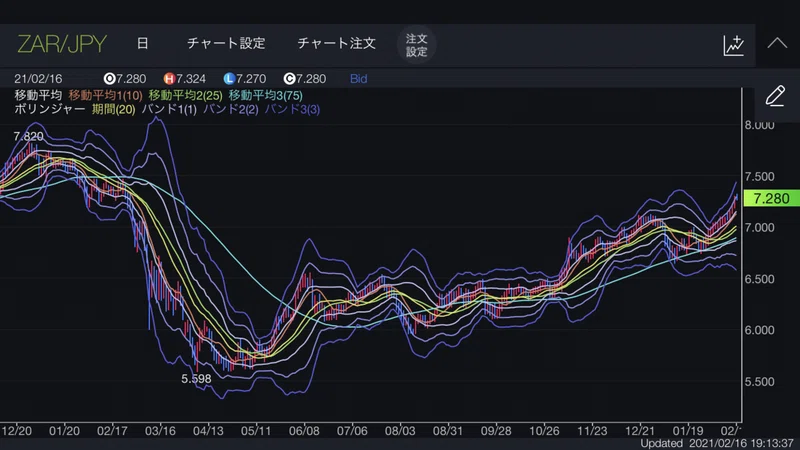Tap the 注文設定 round button
Viewport: 800px width, 450px height.
(x=416, y=45)
